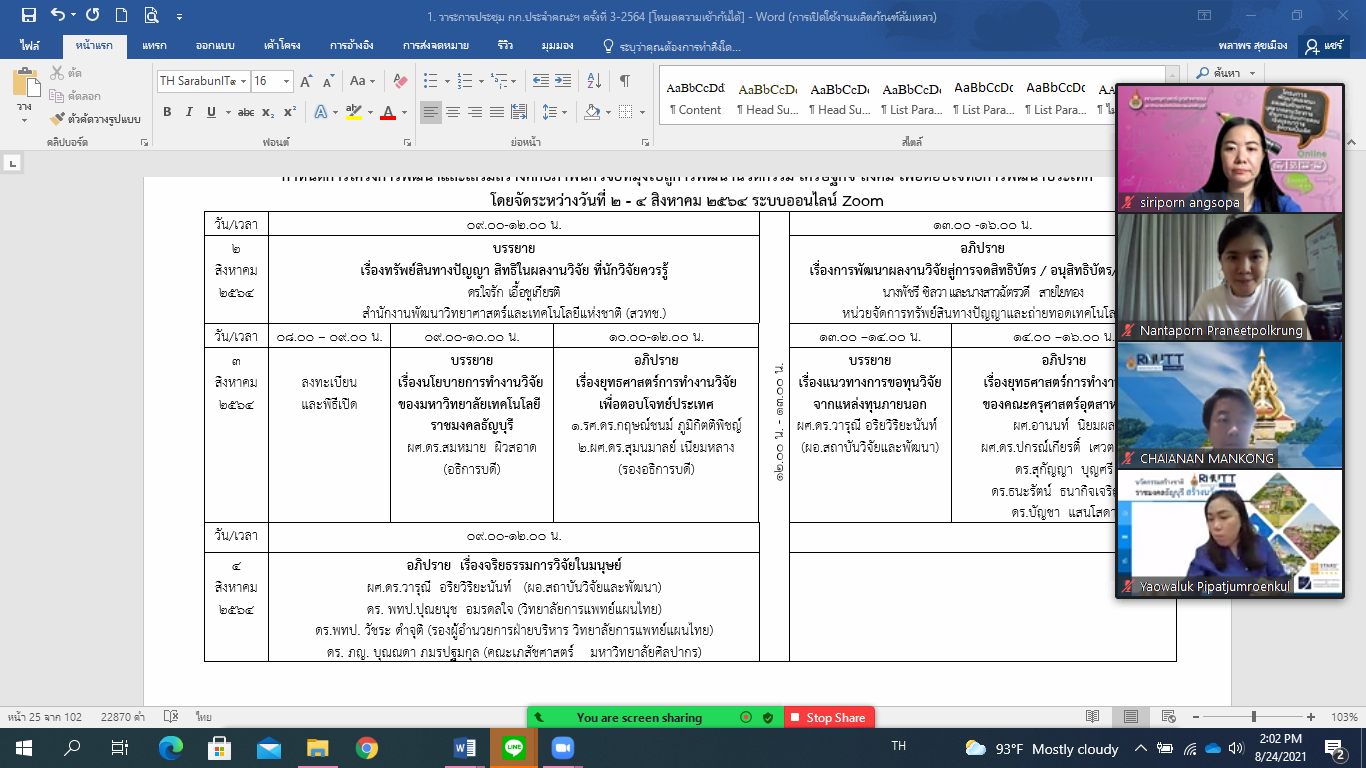Switch to the ออกแบบ (Design) tab

click(214, 46)
